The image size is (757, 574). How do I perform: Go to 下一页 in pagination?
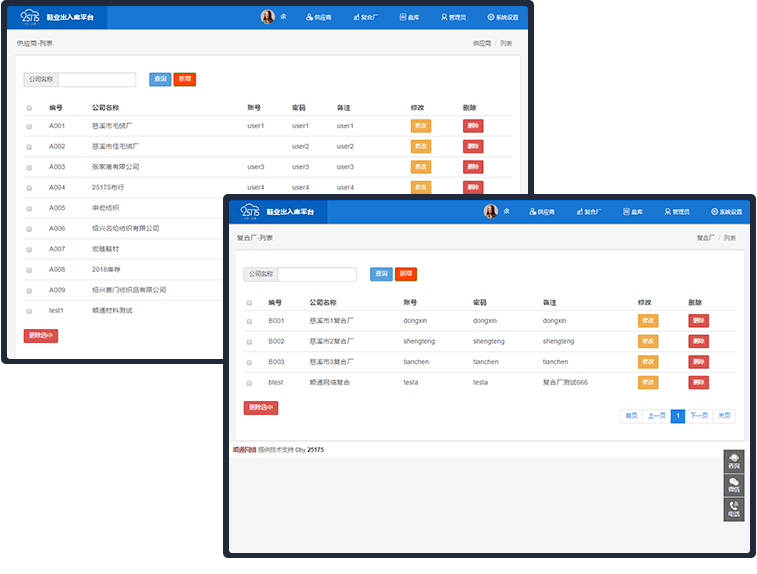coord(699,415)
